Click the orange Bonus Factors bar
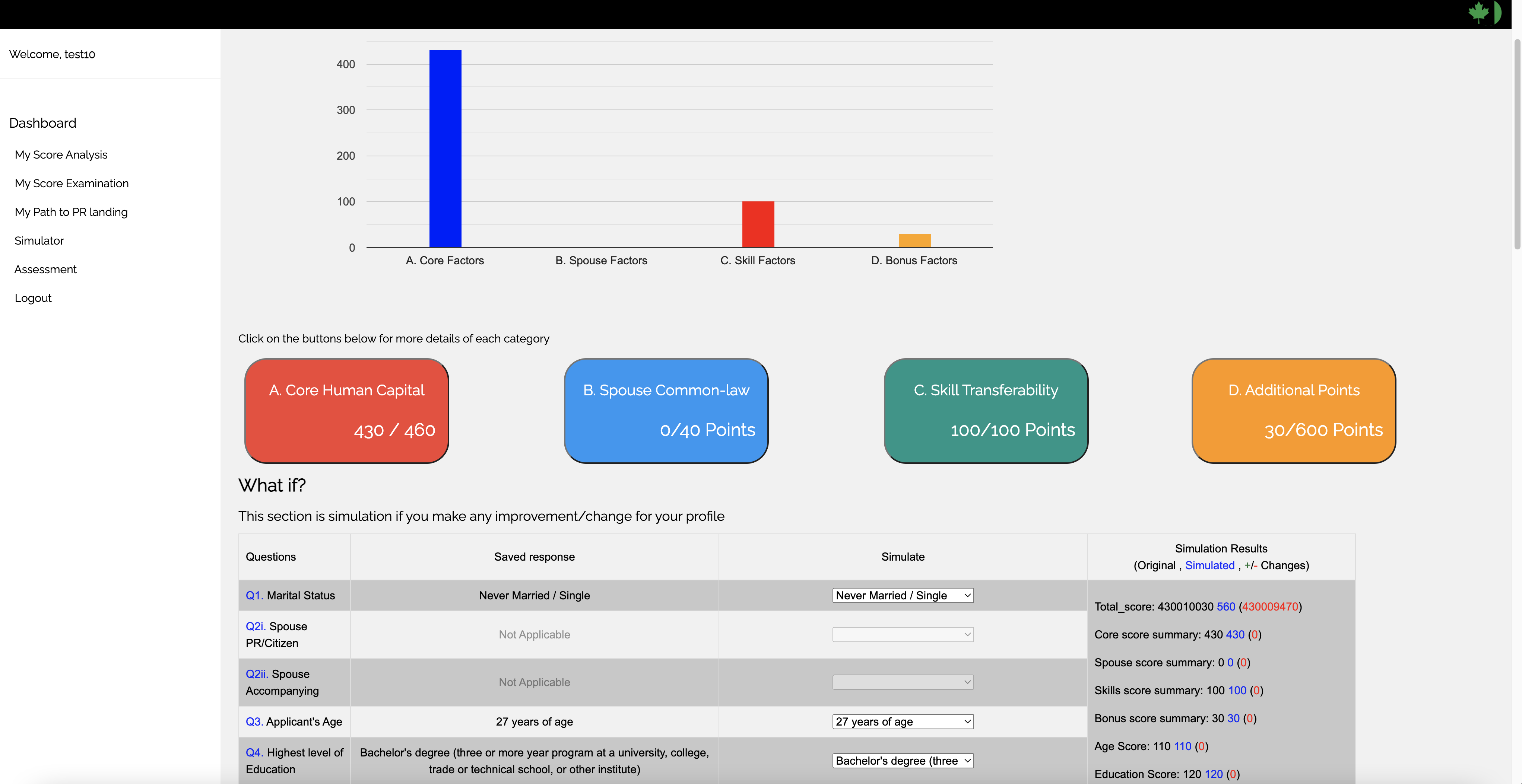Viewport: 1522px width, 784px height. coord(914,240)
